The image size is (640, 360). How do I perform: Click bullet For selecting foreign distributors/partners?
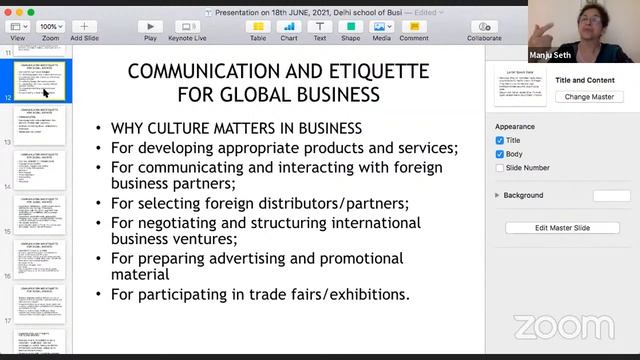click(x=260, y=203)
